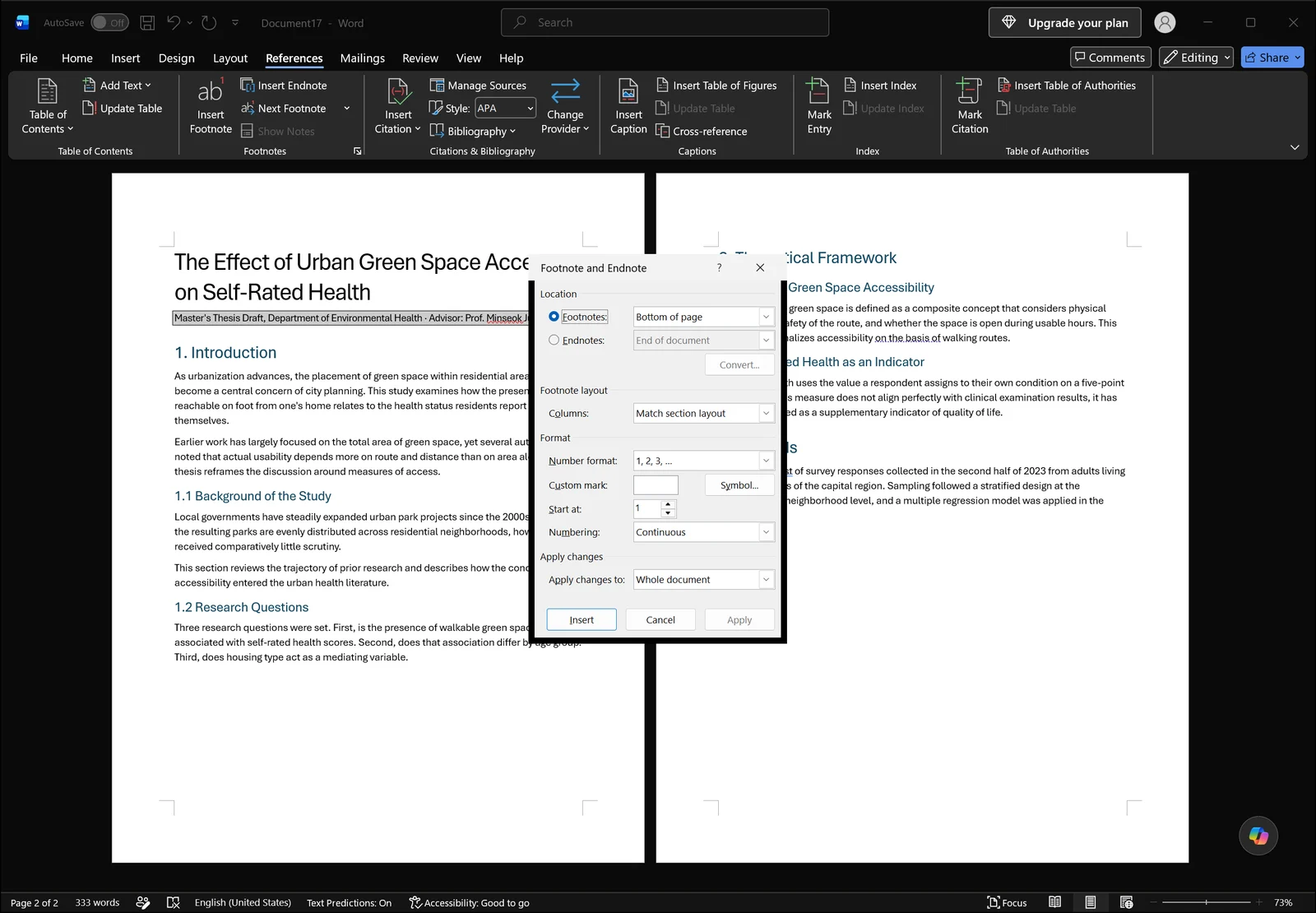Switch to the Review tab
Viewport: 1316px width, 913px height.
click(x=419, y=58)
